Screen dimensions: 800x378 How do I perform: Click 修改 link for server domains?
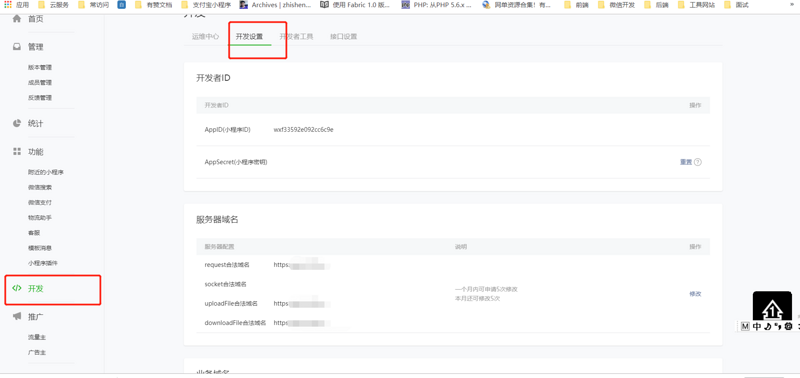(695, 294)
